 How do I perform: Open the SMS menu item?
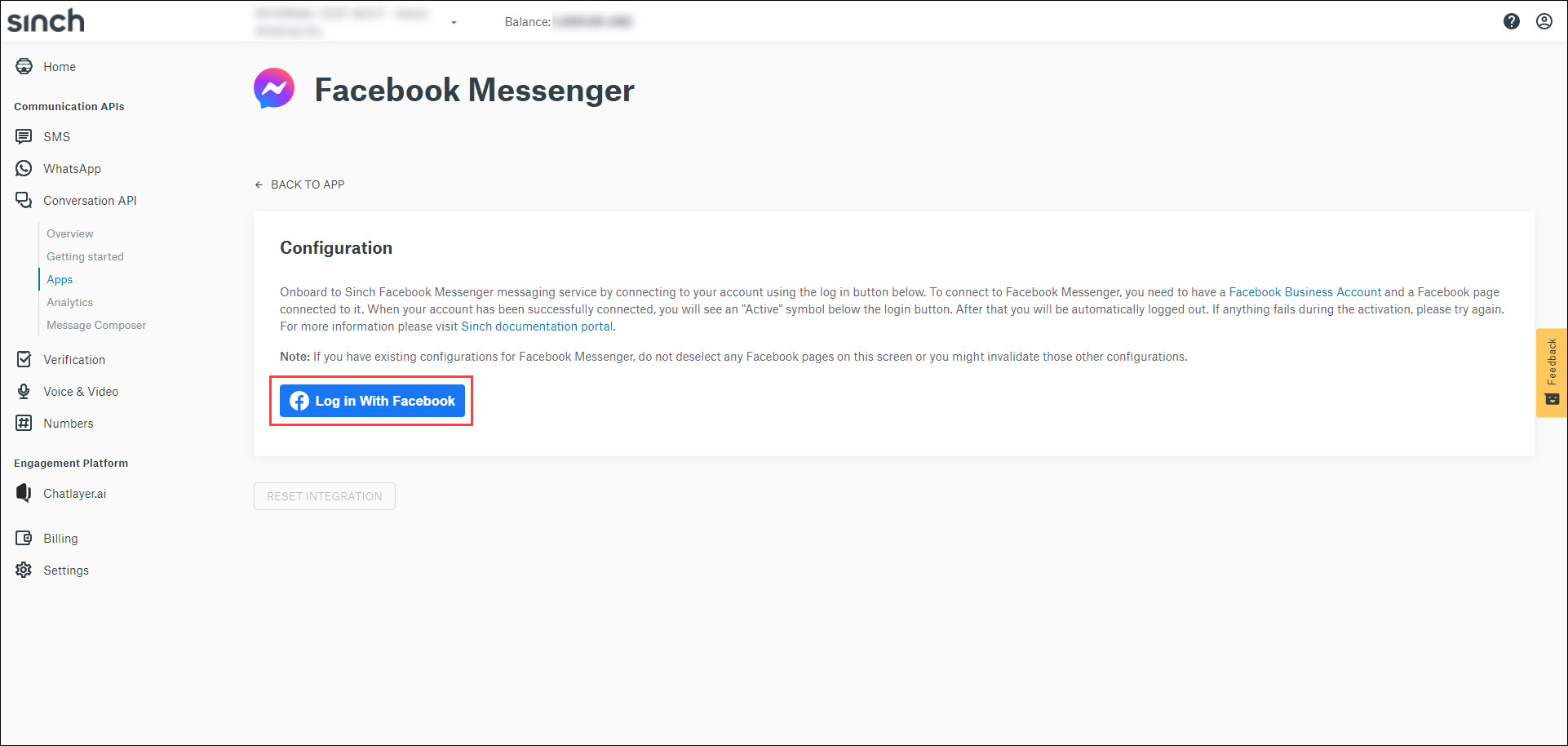click(x=57, y=137)
